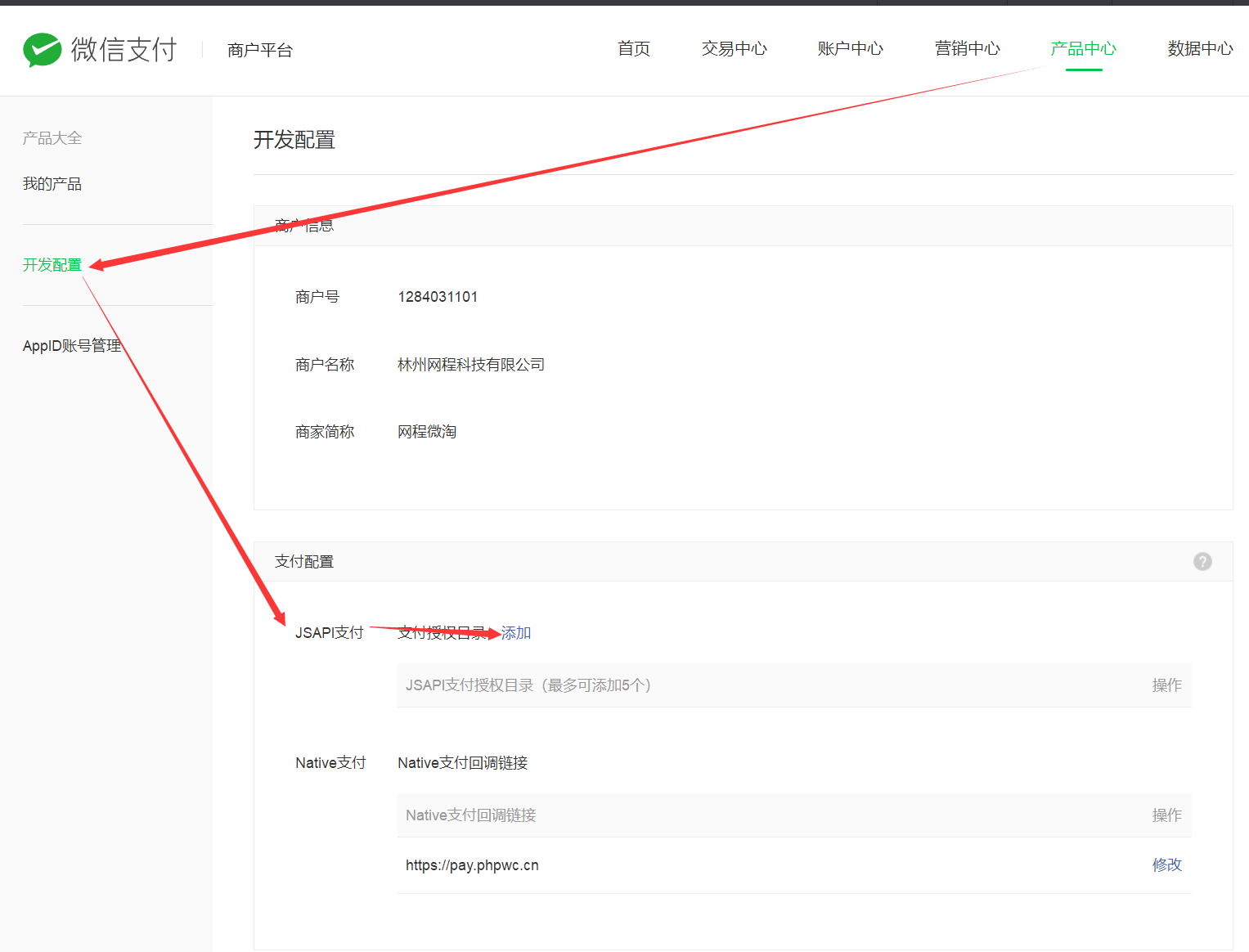Screen dimensions: 1249x952
Task: Click the green WeChat speech bubble icon
Action: [41, 49]
